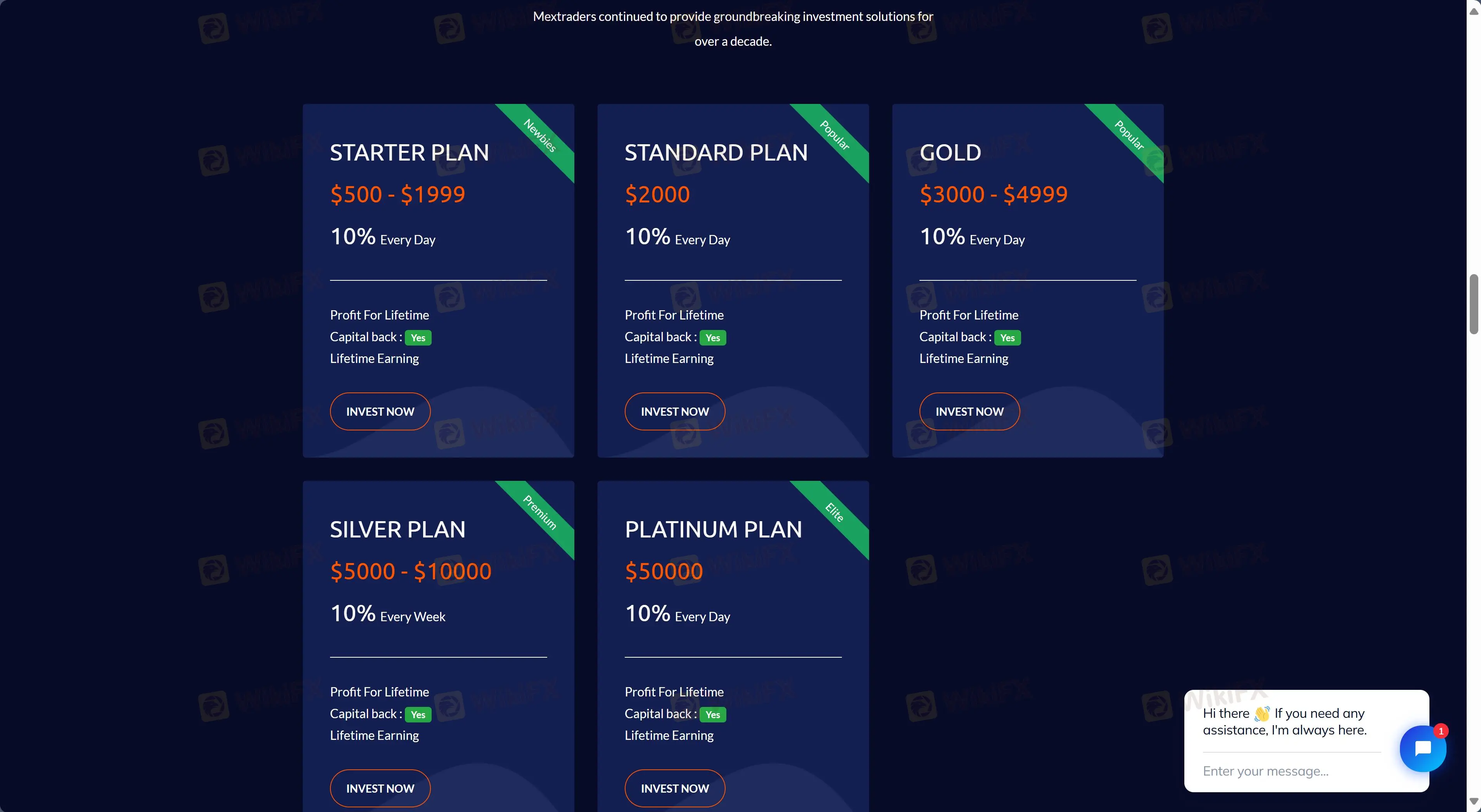Screen dimensions: 1481x812
Task: Select the Silver Plan heading
Action: tap(398, 529)
